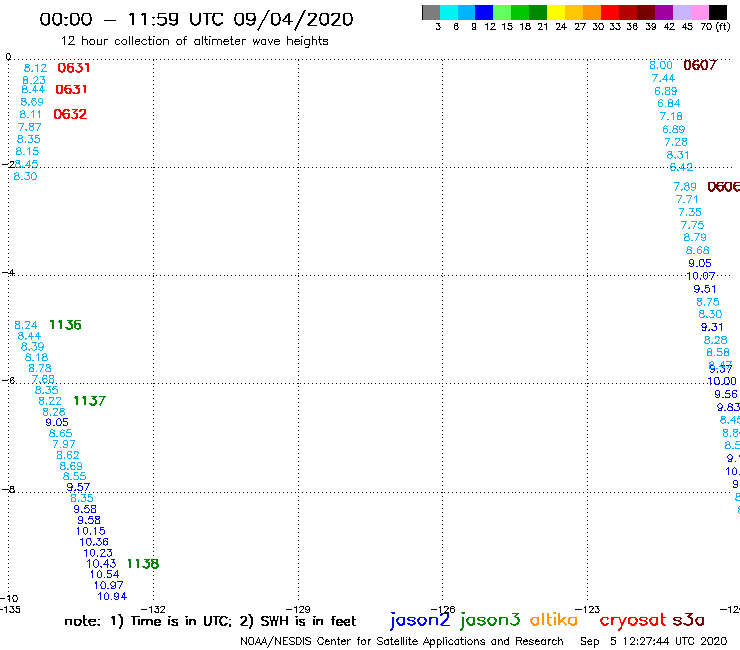
Task: Click the 'jason2' satellite label
Action: click(x=420, y=620)
